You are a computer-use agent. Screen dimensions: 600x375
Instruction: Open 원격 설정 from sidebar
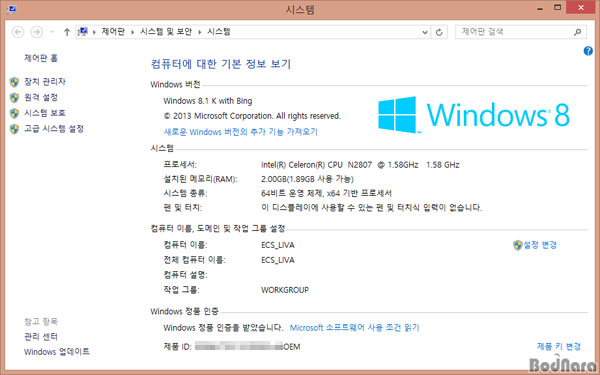[41, 97]
